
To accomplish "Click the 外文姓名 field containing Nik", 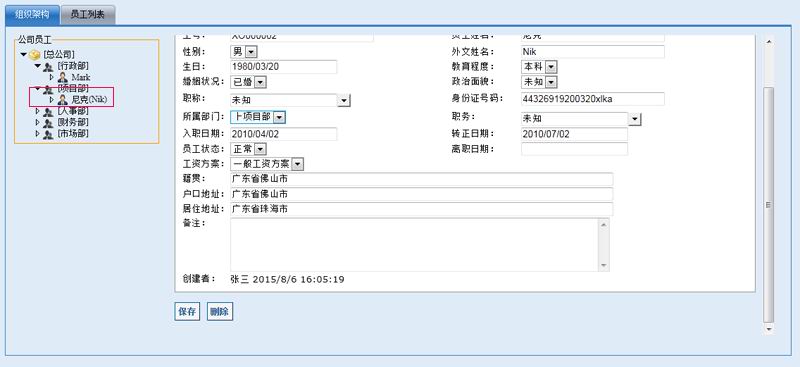I will coord(593,52).
